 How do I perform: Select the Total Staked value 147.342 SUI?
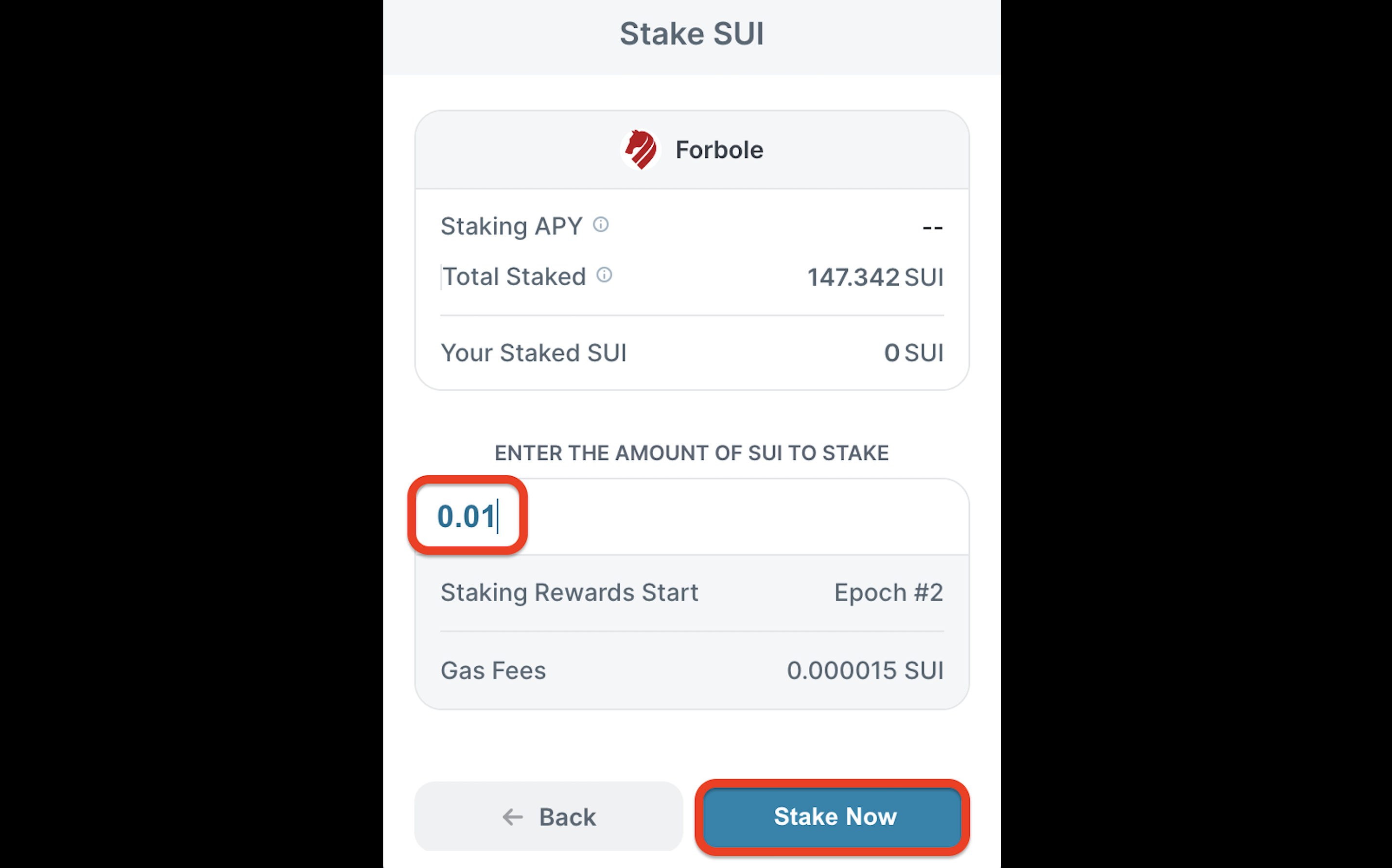[x=874, y=277]
